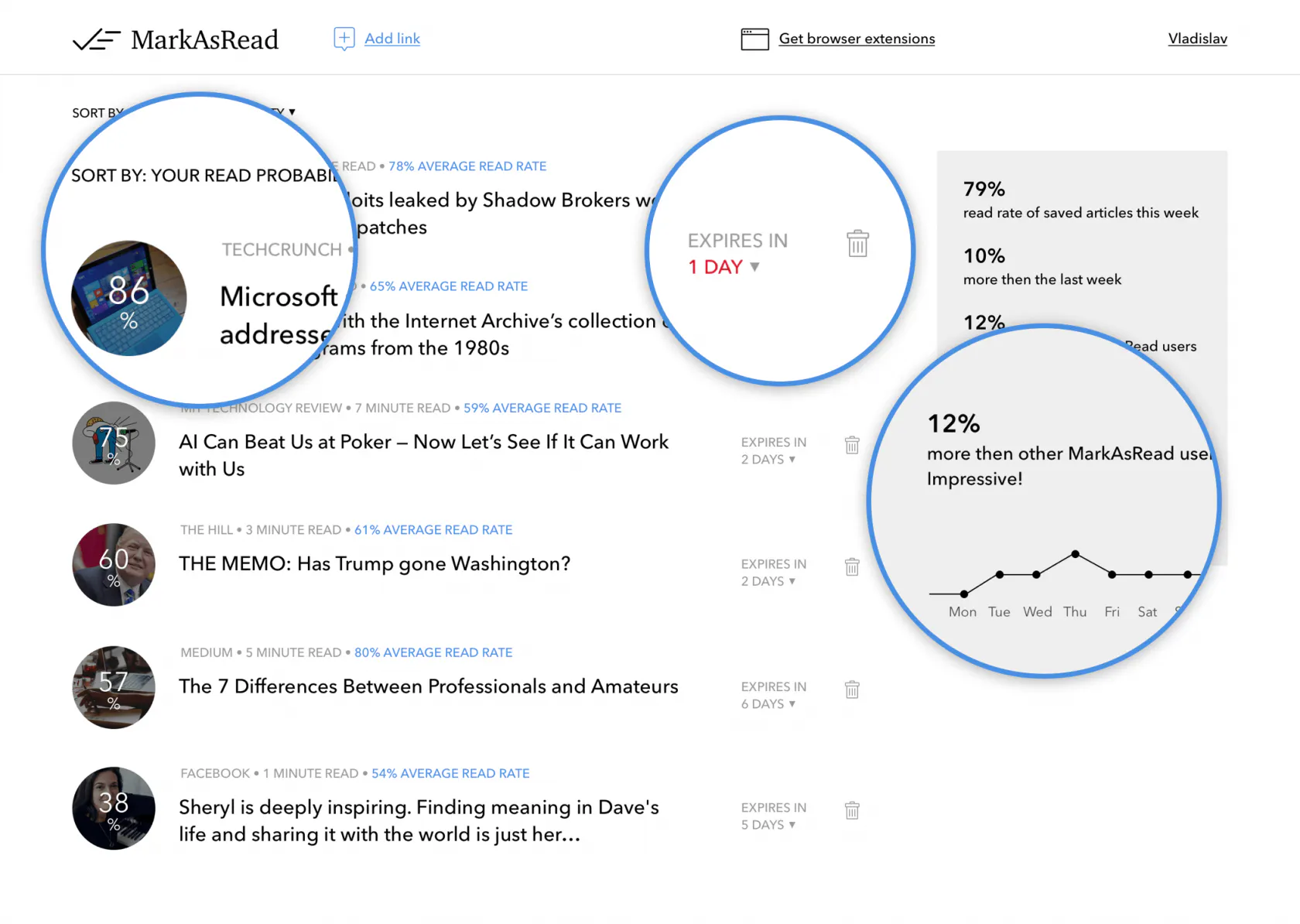The image size is (1300, 924).
Task: Delete the AI Poker article via trash icon
Action: coord(852,445)
